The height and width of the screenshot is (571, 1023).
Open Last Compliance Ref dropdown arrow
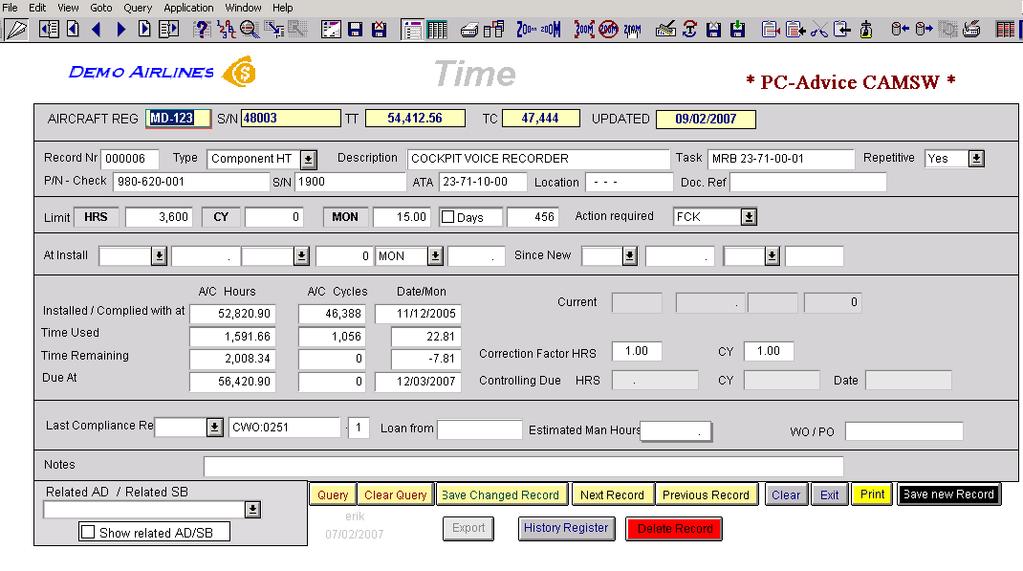coord(215,427)
